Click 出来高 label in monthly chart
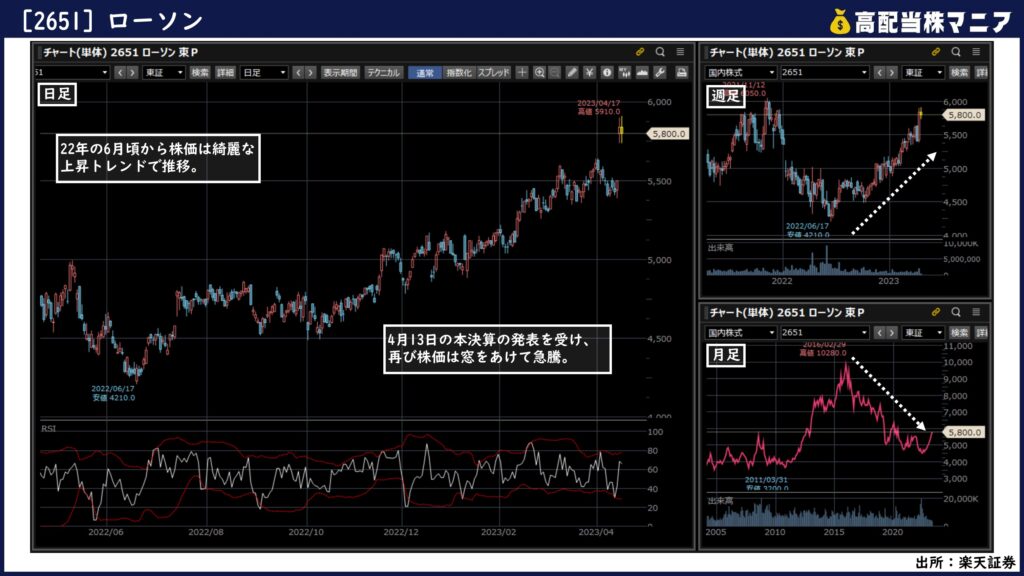Screen dimensions: 1024x576 (720, 501)
